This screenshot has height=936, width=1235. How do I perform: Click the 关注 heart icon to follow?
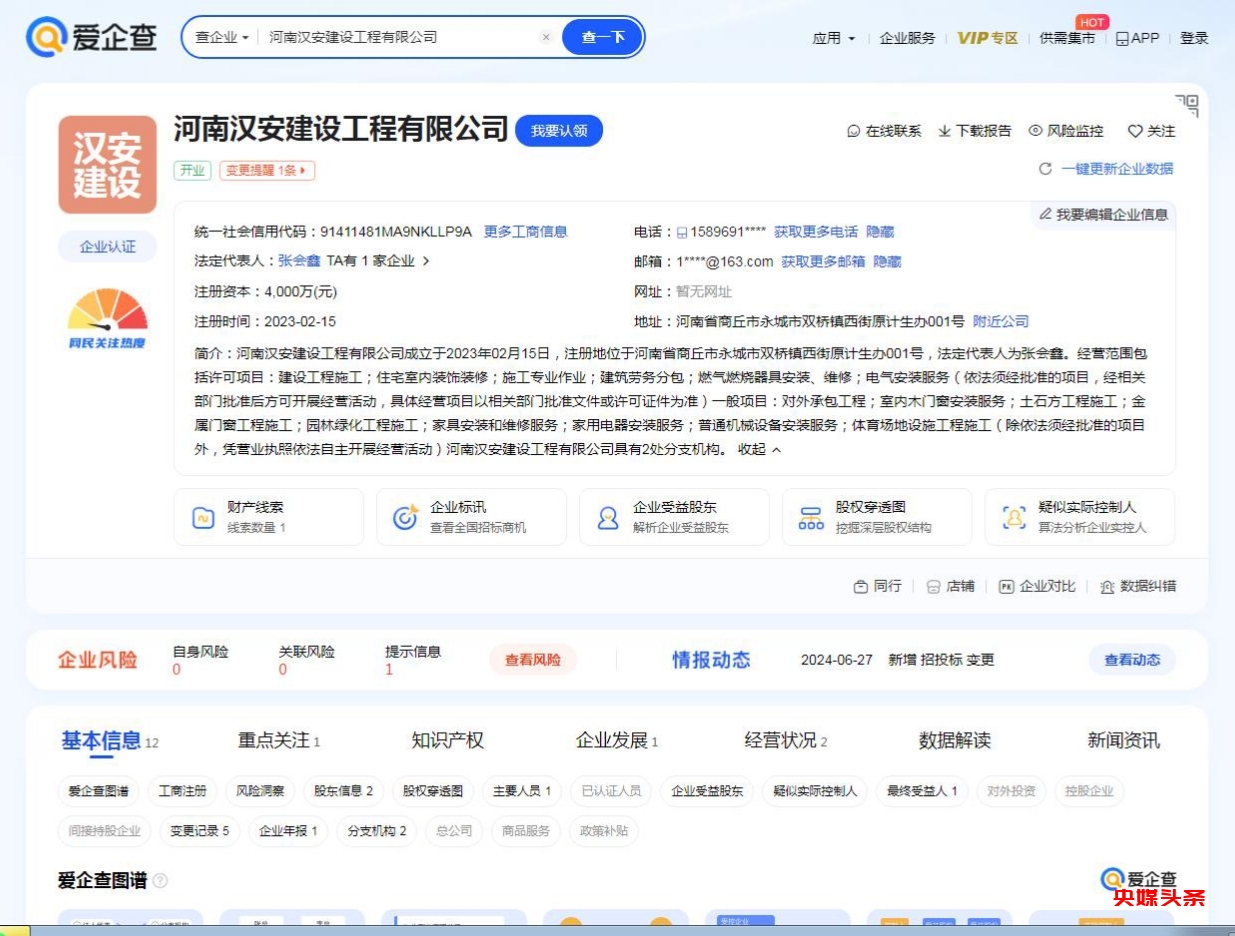coord(1135,131)
